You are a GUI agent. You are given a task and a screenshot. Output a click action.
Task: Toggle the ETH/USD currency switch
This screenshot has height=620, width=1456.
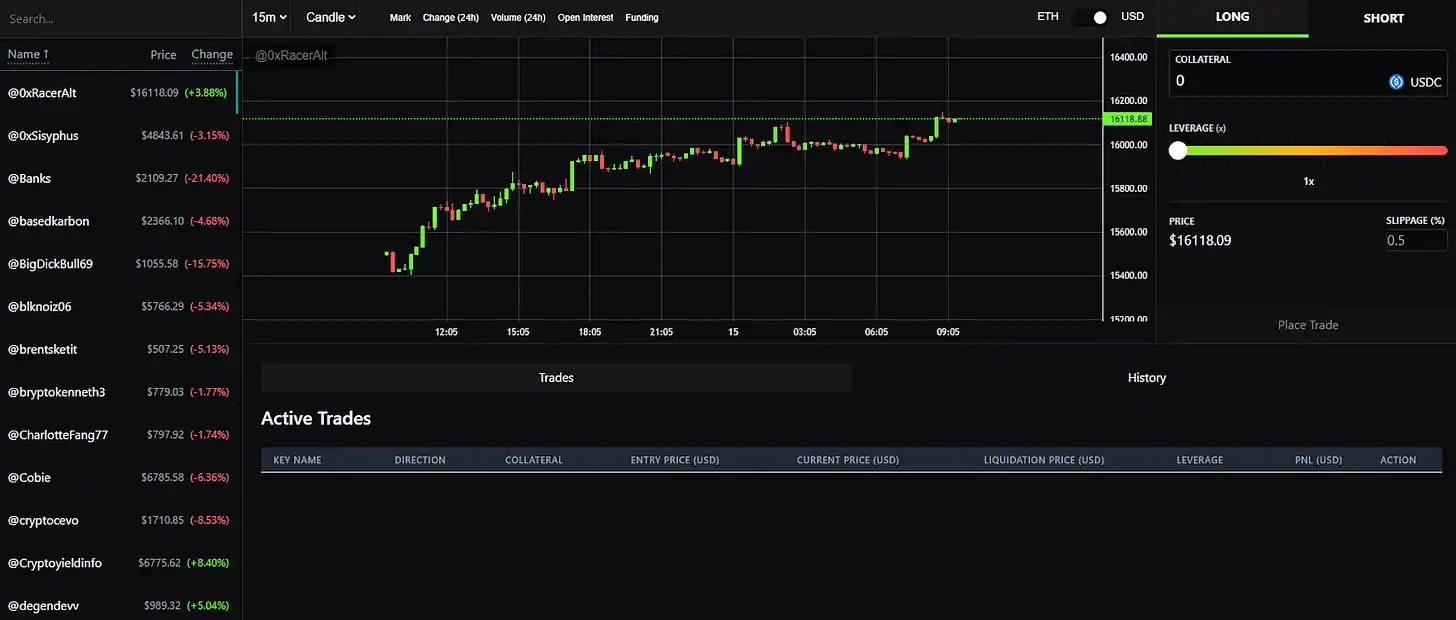pos(1091,17)
